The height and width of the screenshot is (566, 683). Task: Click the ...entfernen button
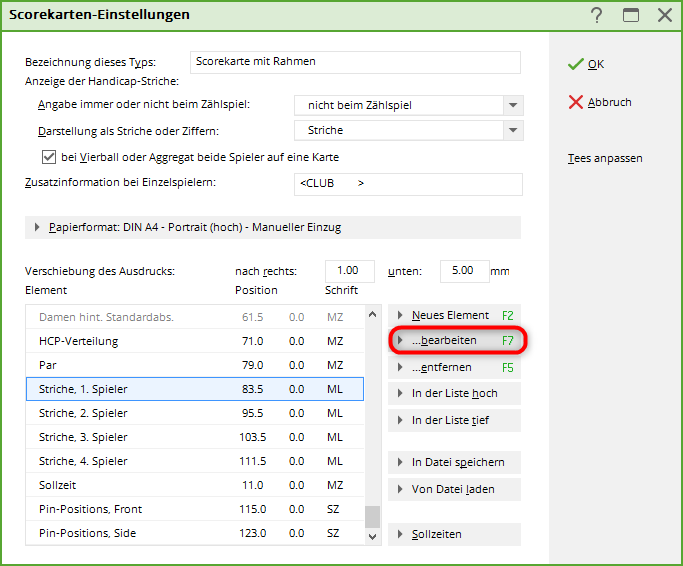[x=455, y=367]
